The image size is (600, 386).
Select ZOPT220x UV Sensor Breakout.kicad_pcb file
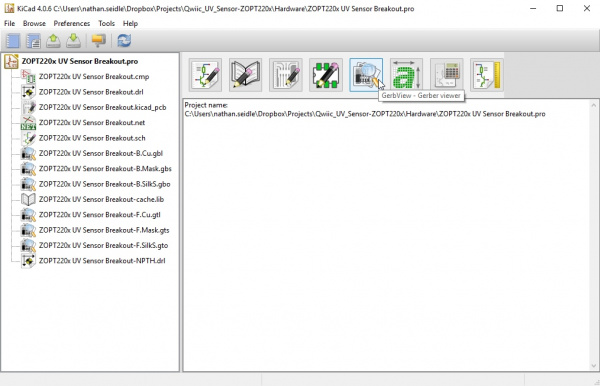103,107
